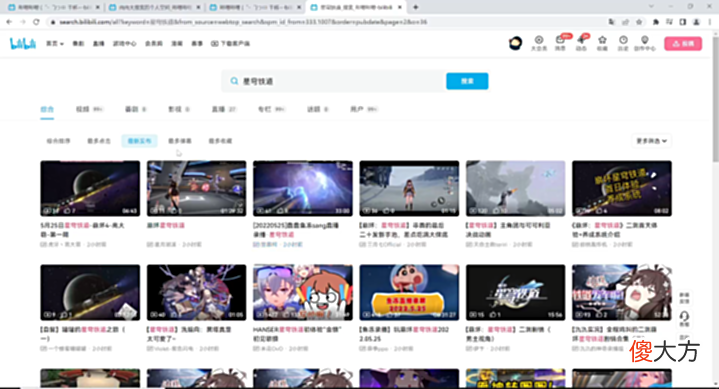The image size is (719, 389).
Task: Open 赛事 in the top navigation
Action: pos(197,44)
